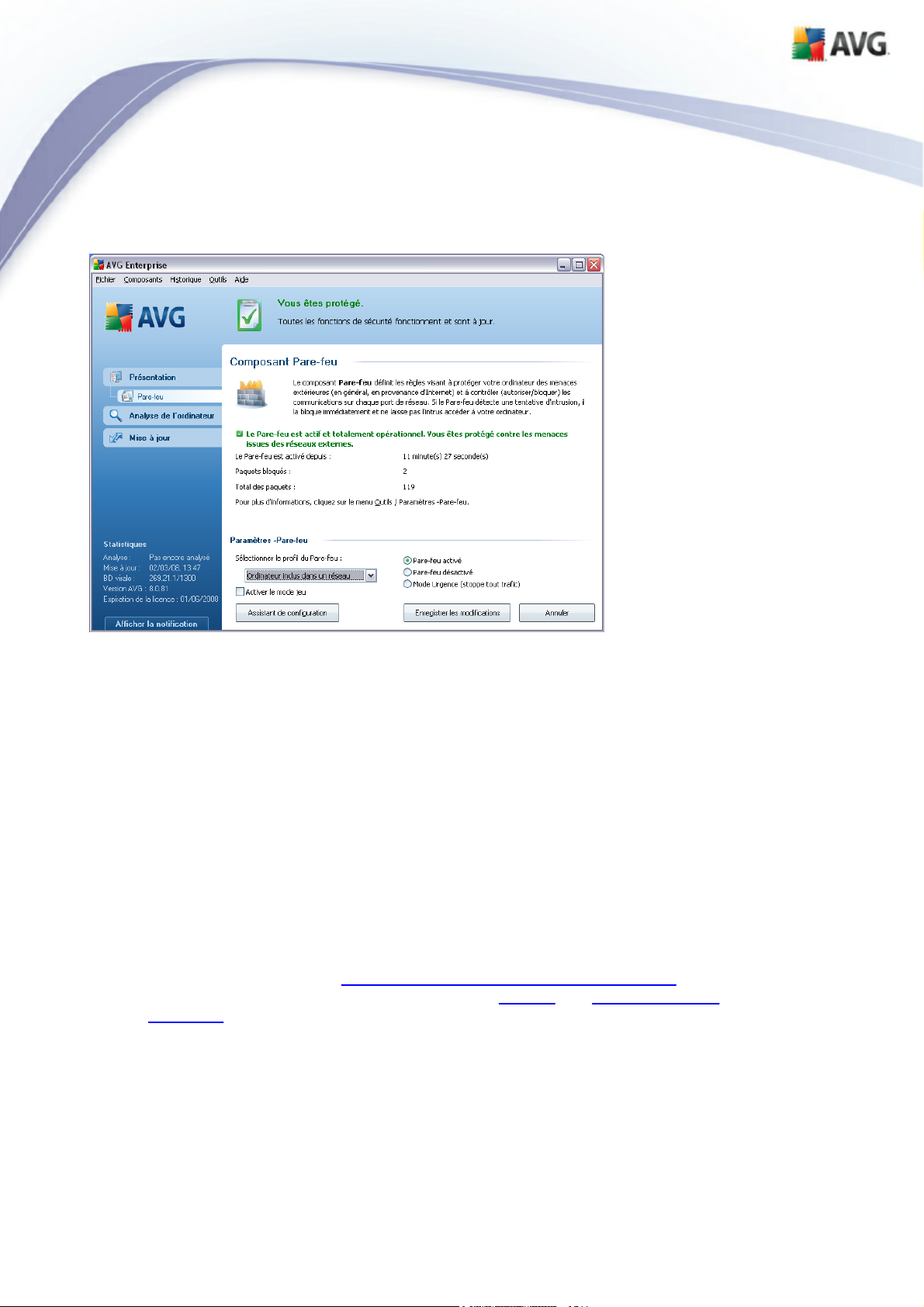Click 'Sélectionner le profil du Pare-feu :' label

(289, 558)
